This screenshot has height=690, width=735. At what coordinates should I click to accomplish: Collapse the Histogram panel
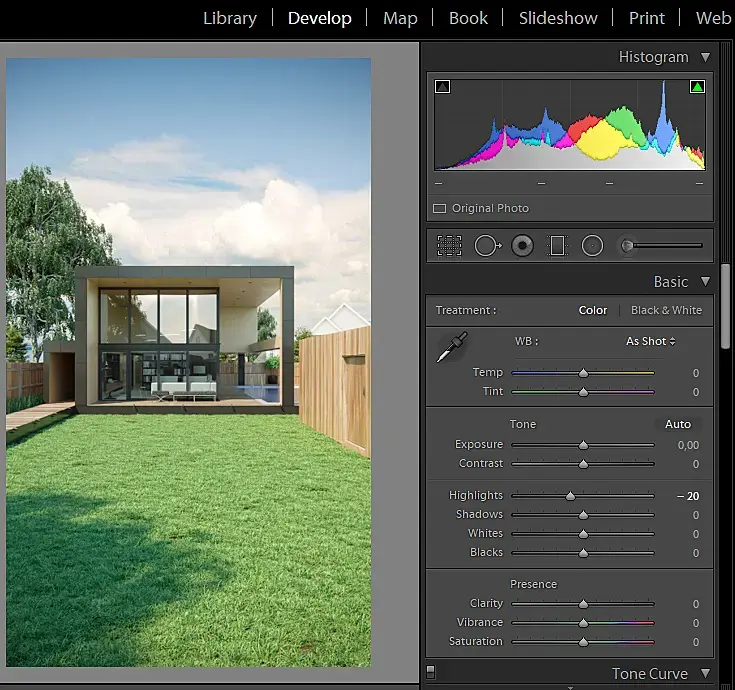pos(705,57)
